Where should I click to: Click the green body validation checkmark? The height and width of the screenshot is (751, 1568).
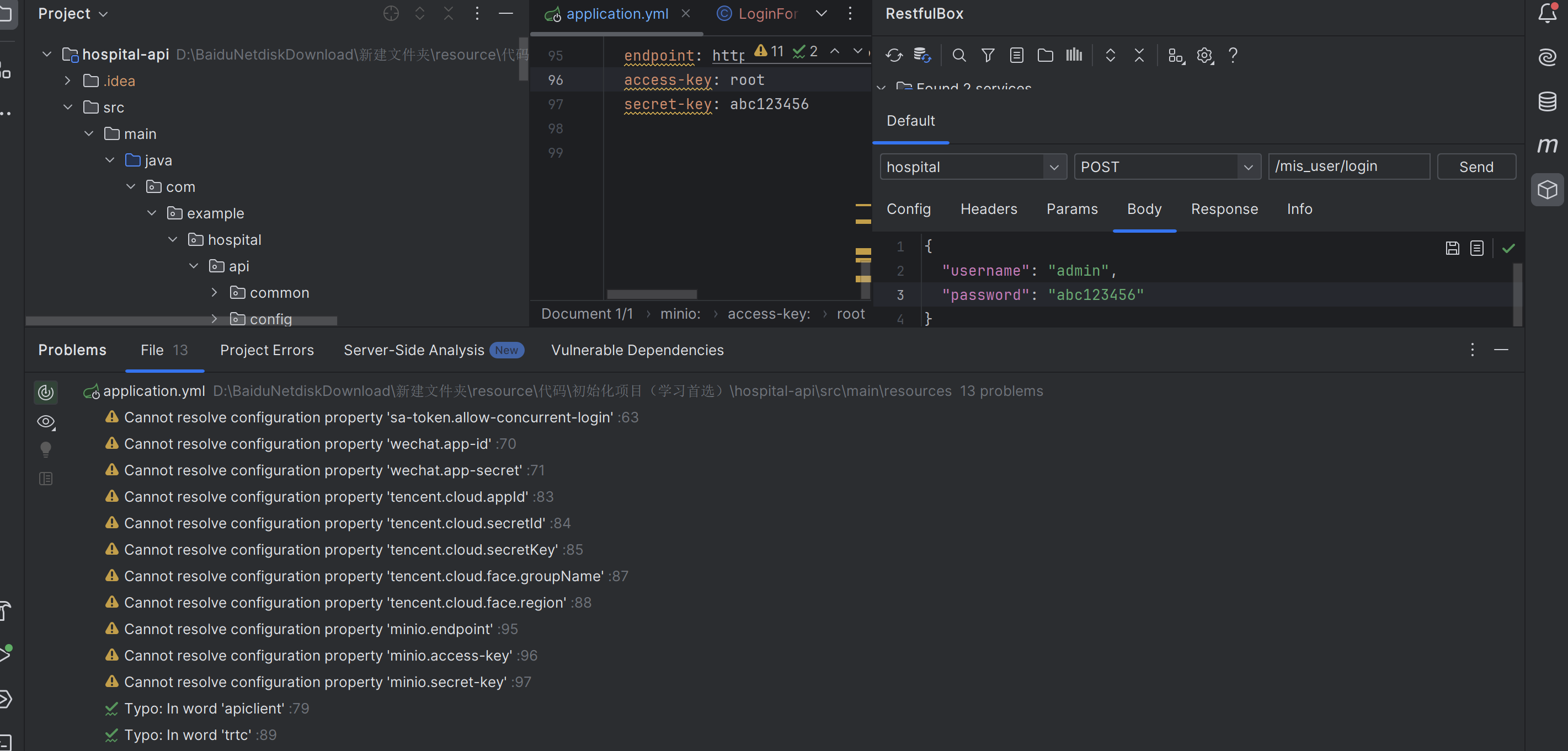tap(1508, 248)
